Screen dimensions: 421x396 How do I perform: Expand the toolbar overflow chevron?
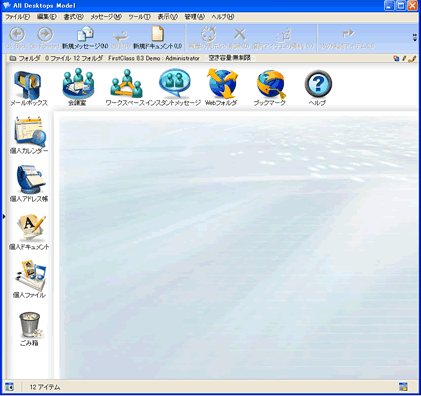[x=415, y=37]
